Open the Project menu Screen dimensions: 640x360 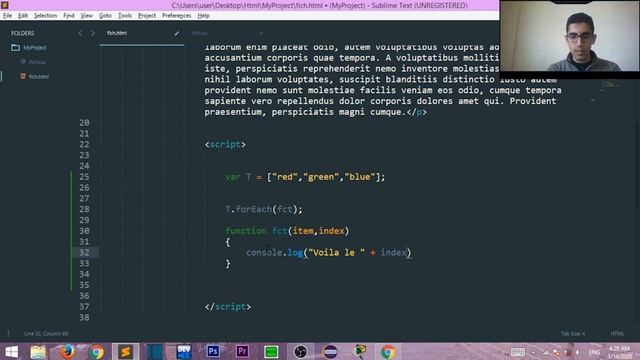pyautogui.click(x=147, y=16)
